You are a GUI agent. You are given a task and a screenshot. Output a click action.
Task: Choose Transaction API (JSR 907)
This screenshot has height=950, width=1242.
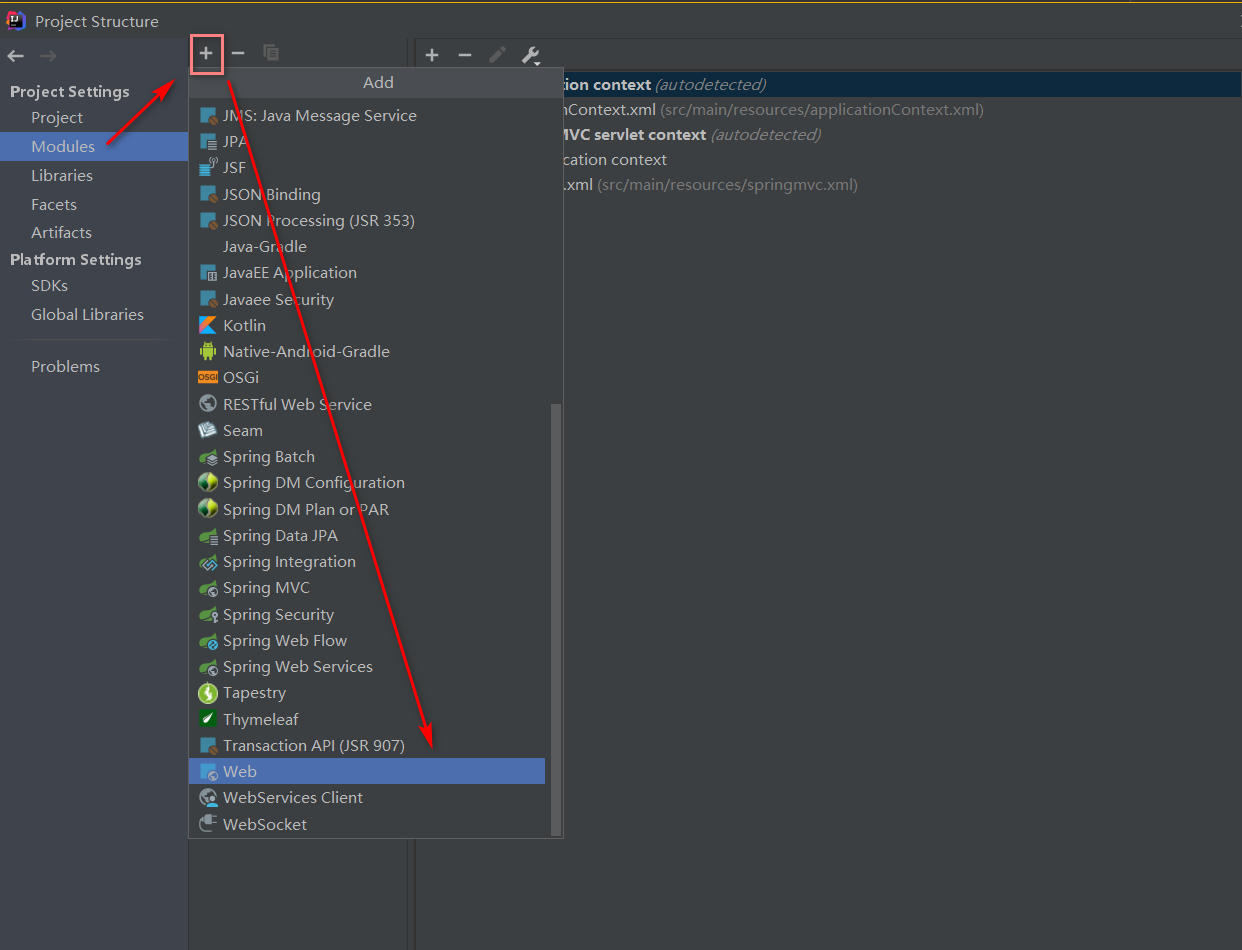368,745
